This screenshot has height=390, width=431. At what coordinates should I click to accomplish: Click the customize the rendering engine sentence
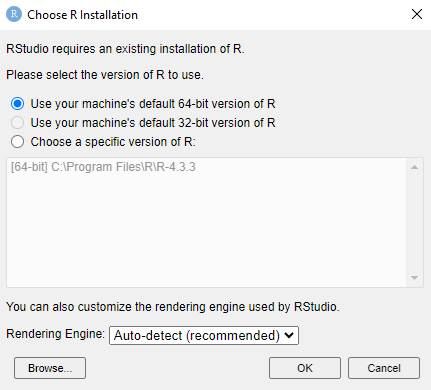click(x=173, y=307)
